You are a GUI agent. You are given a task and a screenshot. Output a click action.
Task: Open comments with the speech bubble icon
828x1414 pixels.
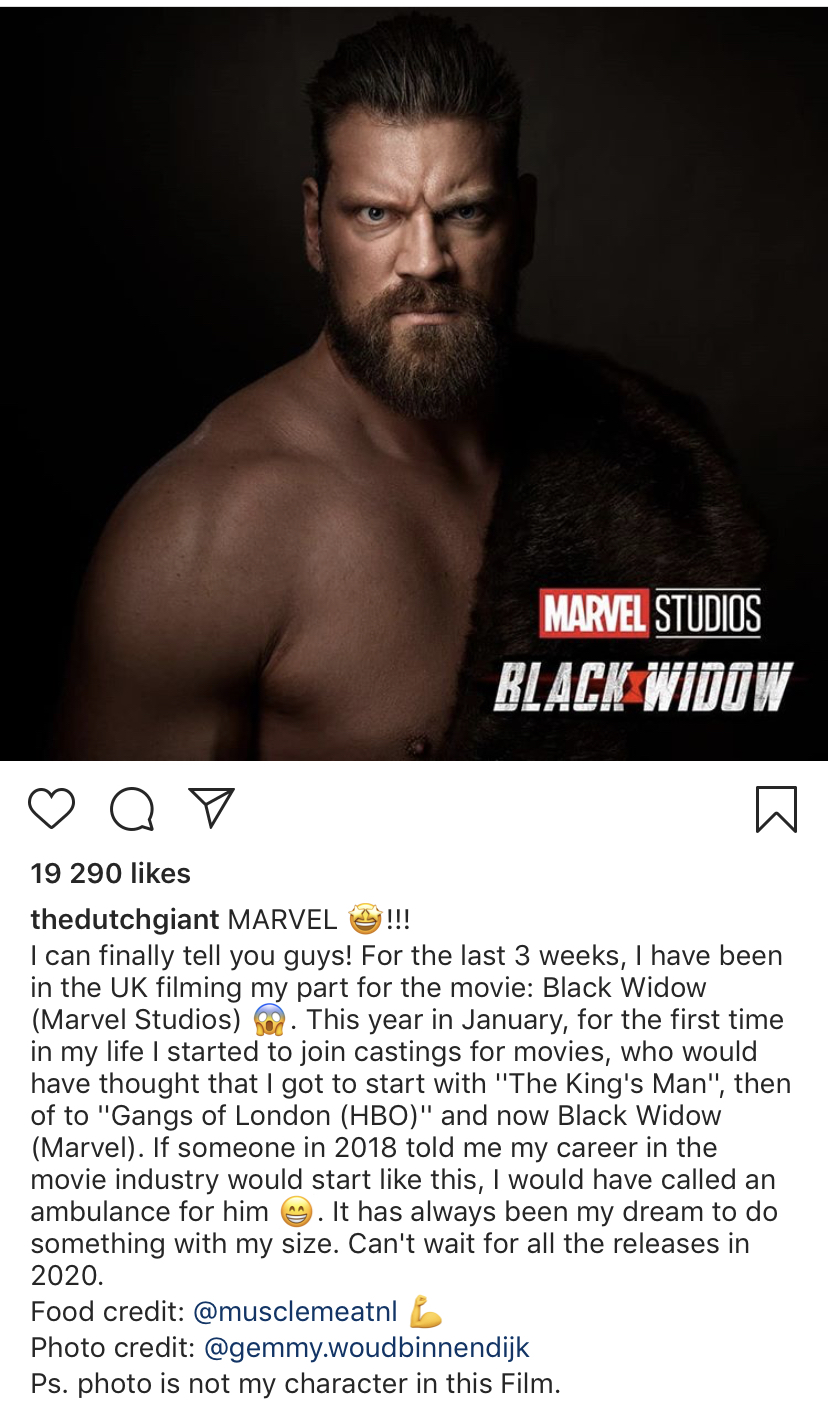132,809
